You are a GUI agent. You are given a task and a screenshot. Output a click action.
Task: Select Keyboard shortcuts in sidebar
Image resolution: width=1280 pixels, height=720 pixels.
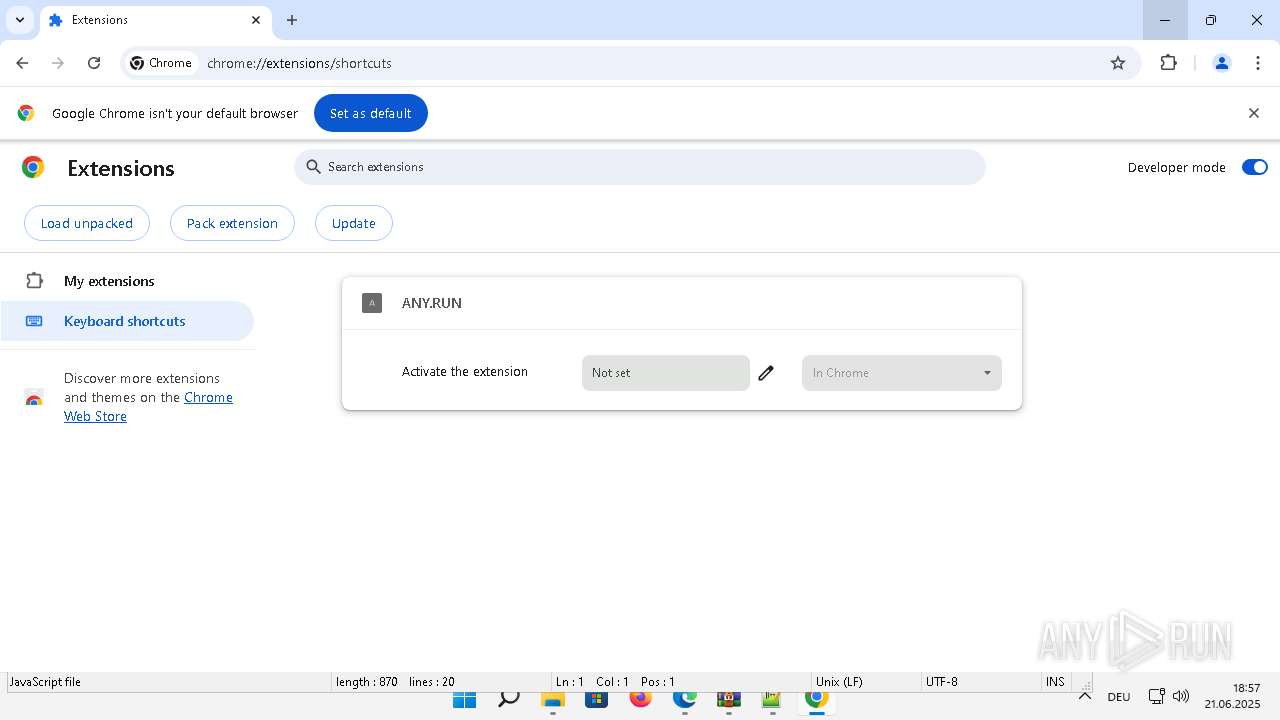coord(127,321)
